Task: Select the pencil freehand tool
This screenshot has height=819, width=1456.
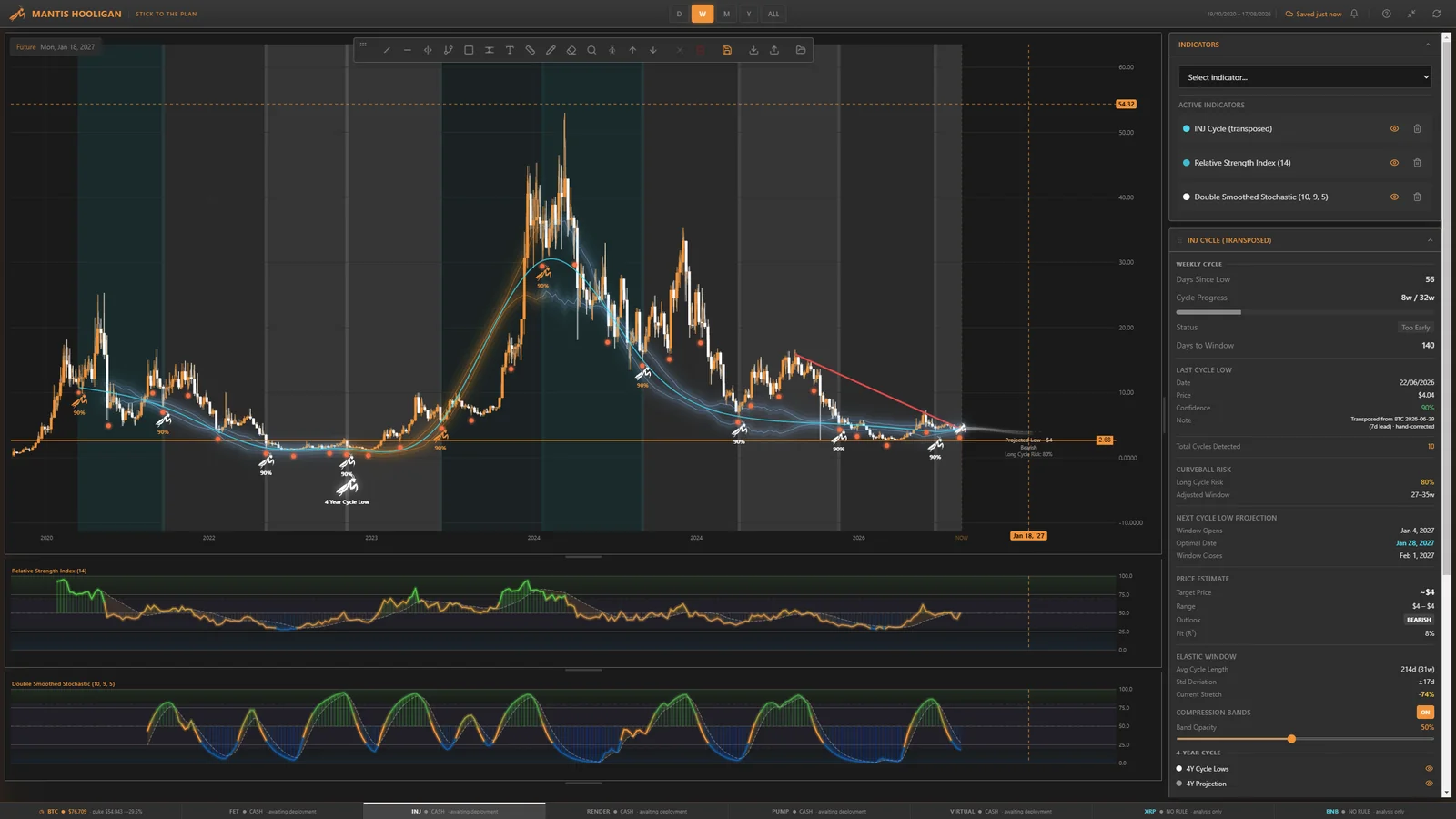Action: pos(551,50)
